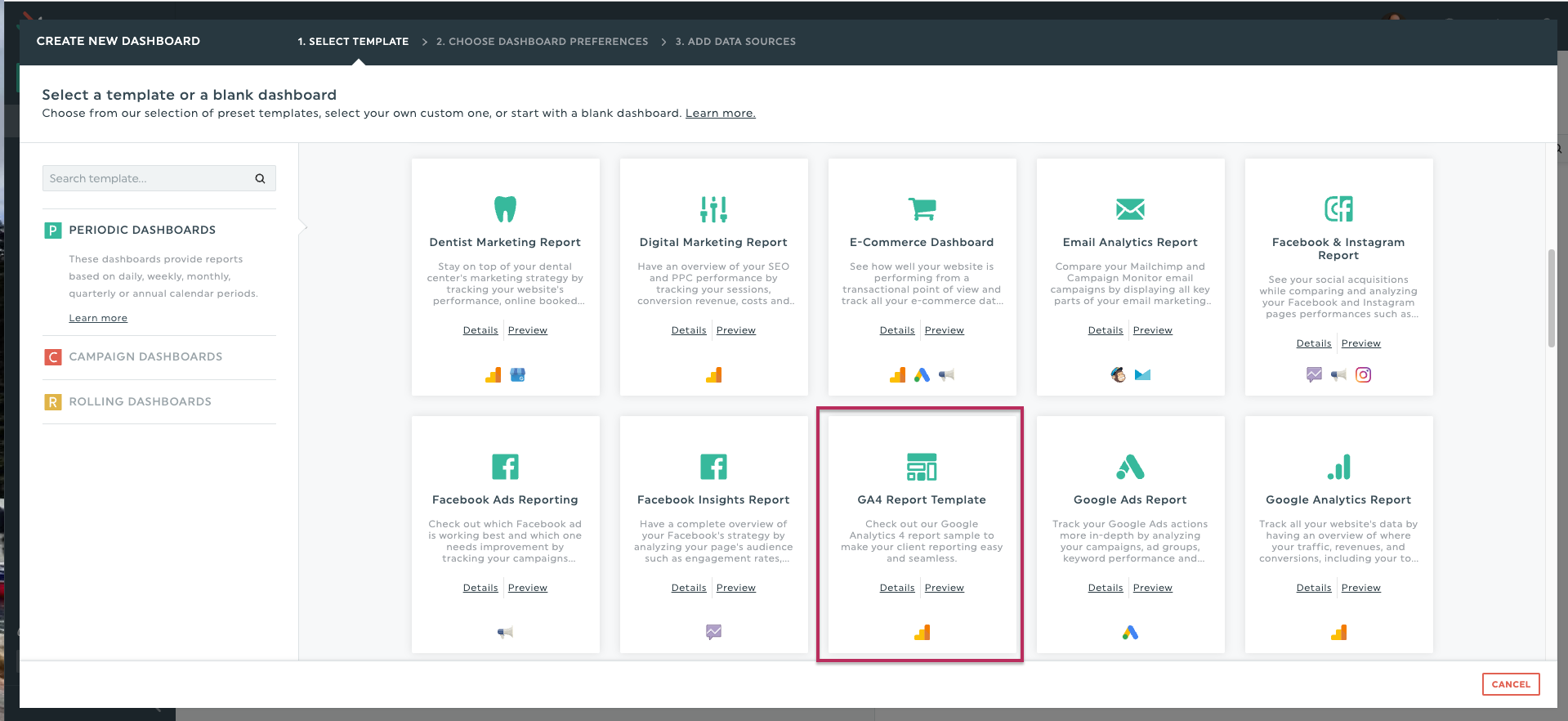Click insights chat icon on Facebook & Instagram card

[1314, 375]
